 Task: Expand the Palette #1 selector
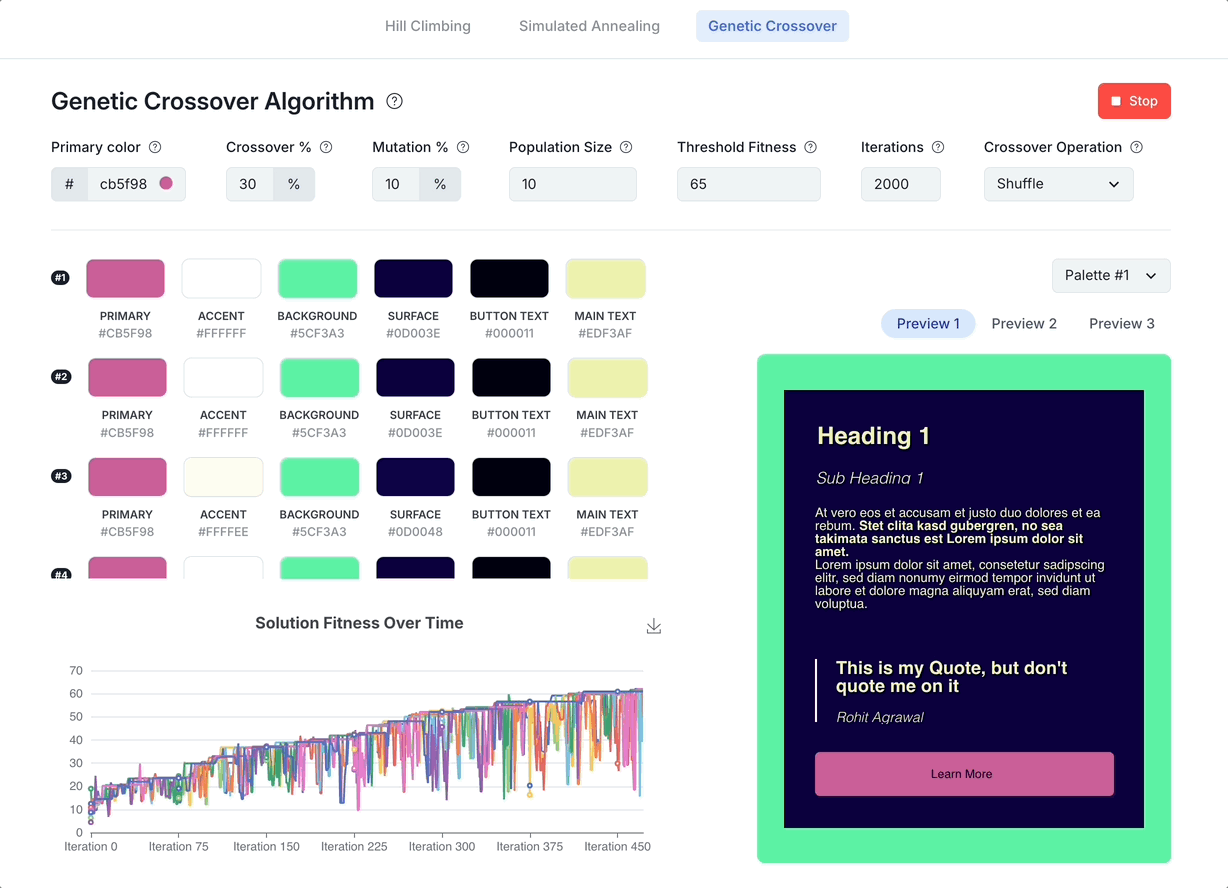point(1110,276)
